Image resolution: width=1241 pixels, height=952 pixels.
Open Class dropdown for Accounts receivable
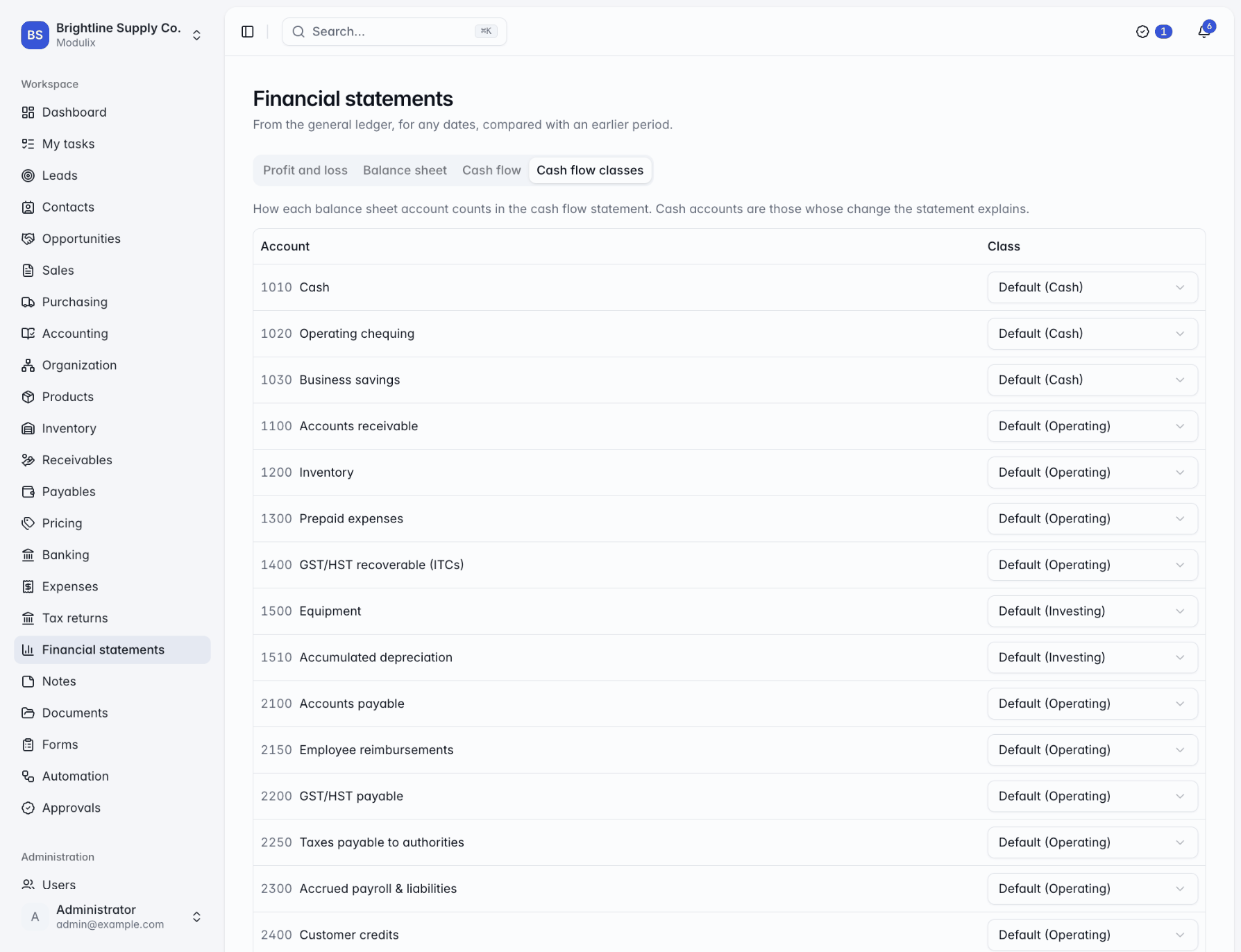click(1092, 426)
